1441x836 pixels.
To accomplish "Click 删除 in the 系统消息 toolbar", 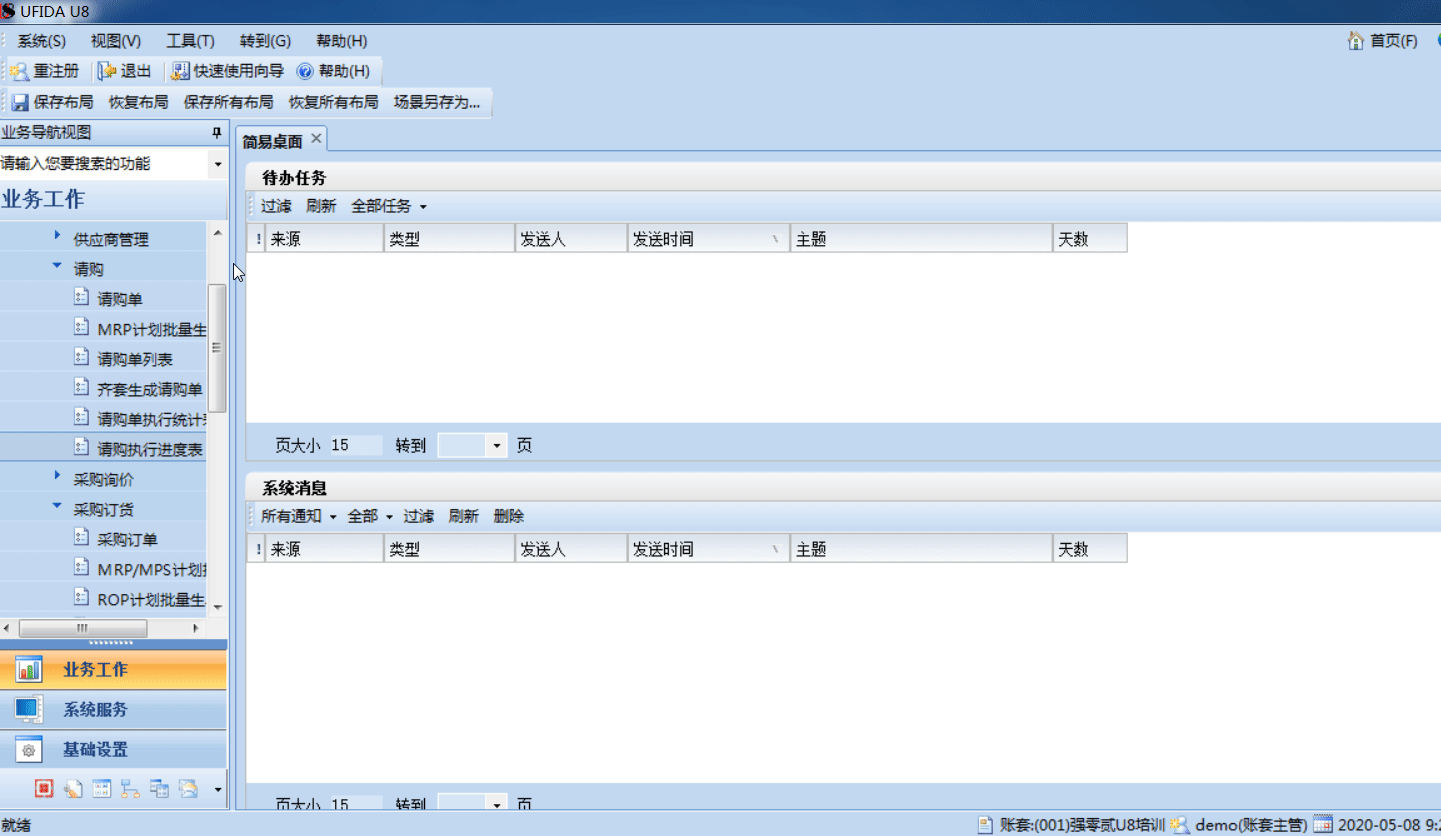I will (509, 516).
